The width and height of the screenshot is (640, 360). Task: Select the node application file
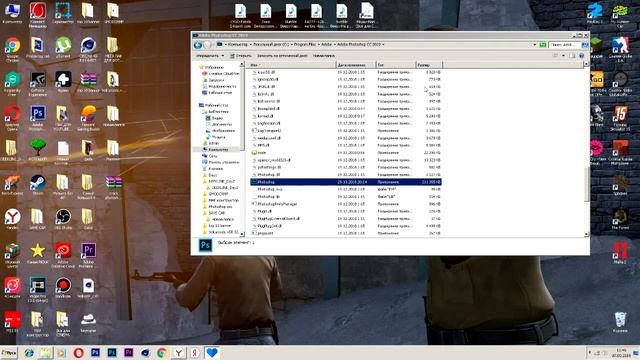pos(345,153)
